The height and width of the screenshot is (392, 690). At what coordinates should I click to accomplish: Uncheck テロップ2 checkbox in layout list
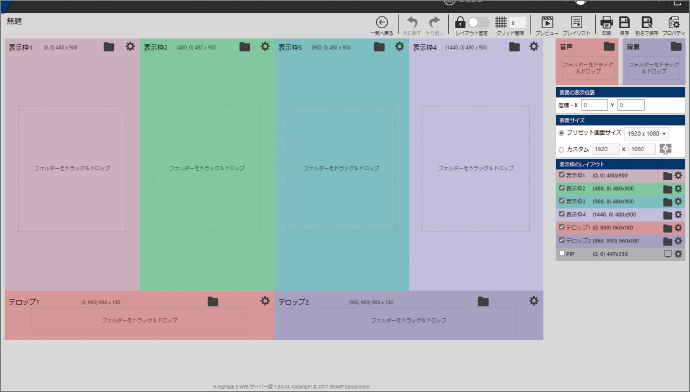(562, 240)
